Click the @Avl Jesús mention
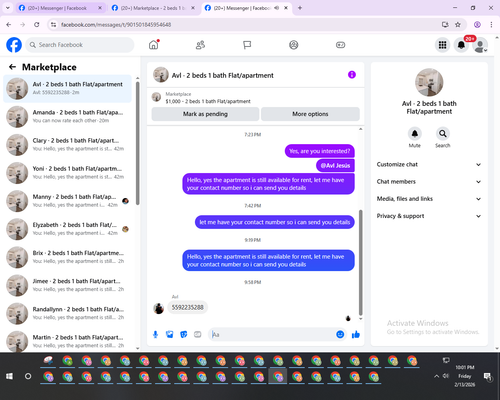The image size is (500, 400). [335, 166]
